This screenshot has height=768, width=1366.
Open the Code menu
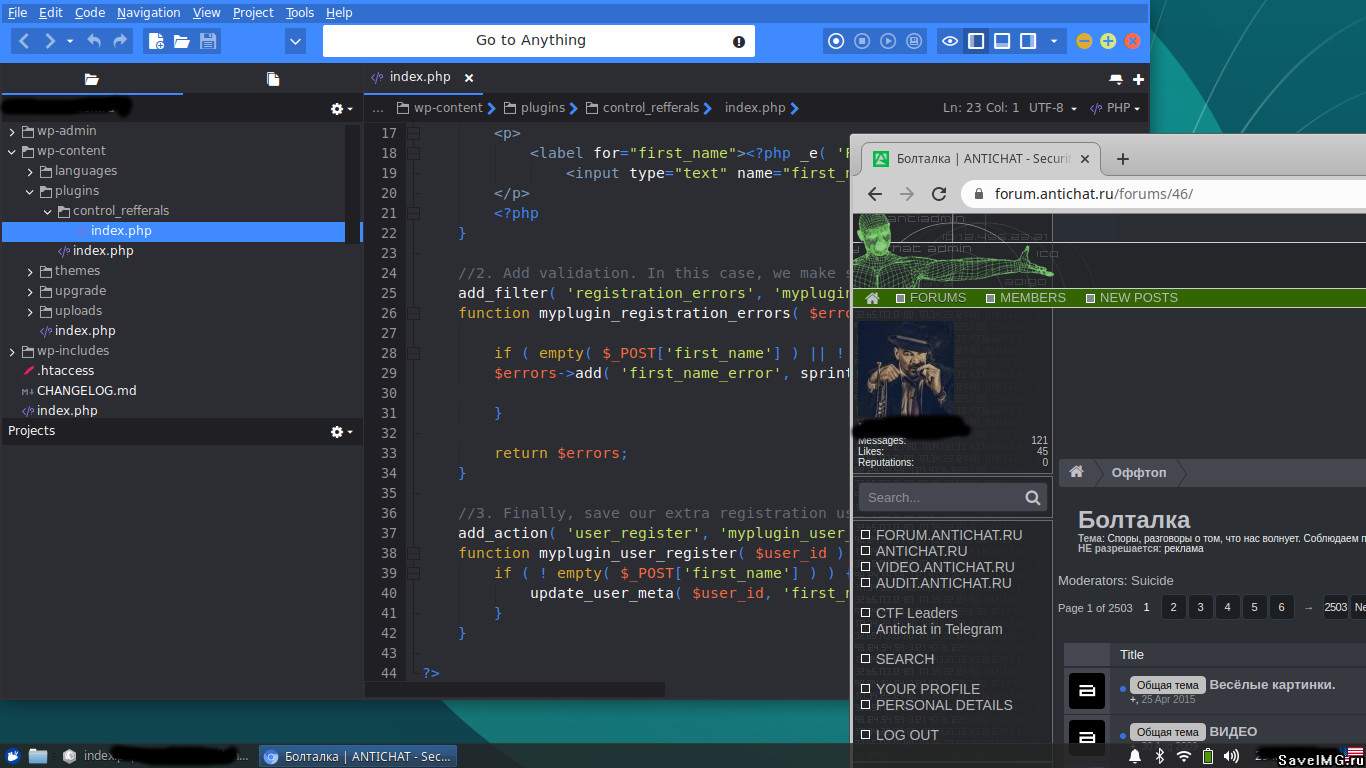pos(90,12)
